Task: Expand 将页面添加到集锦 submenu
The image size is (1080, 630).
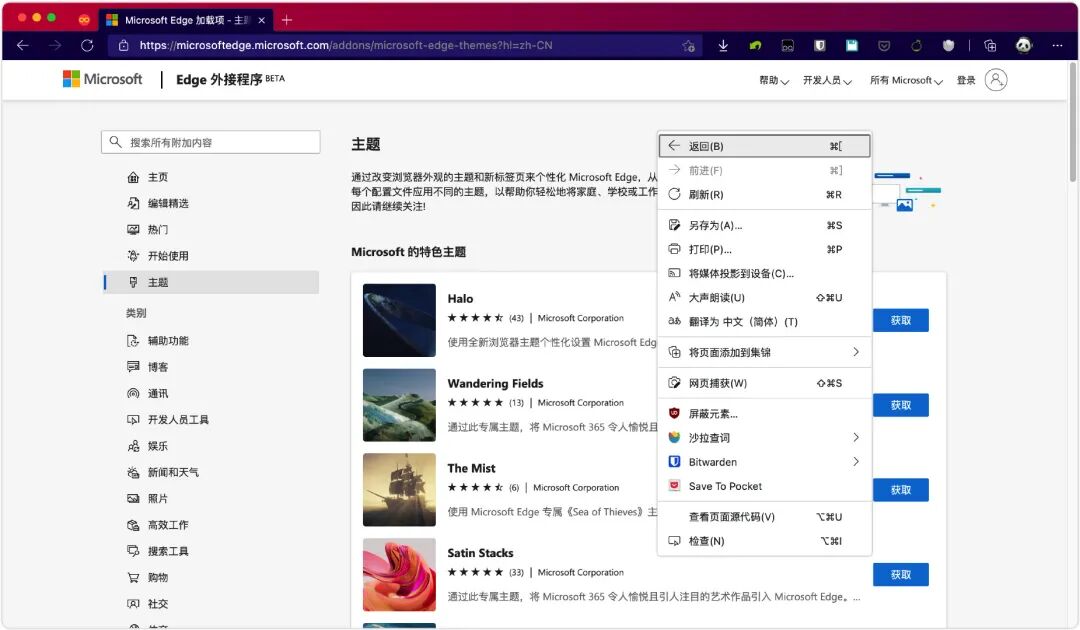Action: (x=765, y=353)
